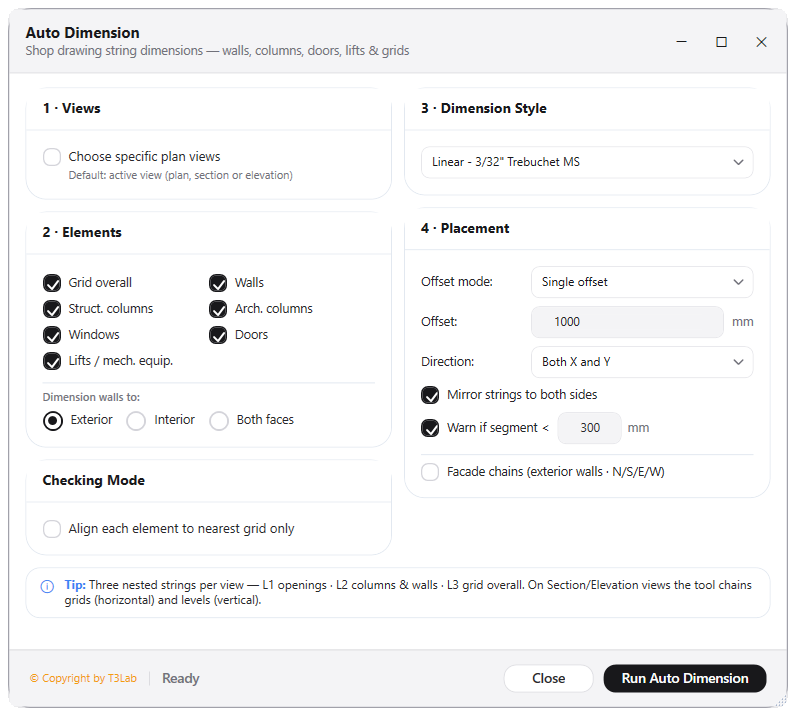796x716 pixels.
Task: Minimize the Auto Dimension window
Action: 682,42
